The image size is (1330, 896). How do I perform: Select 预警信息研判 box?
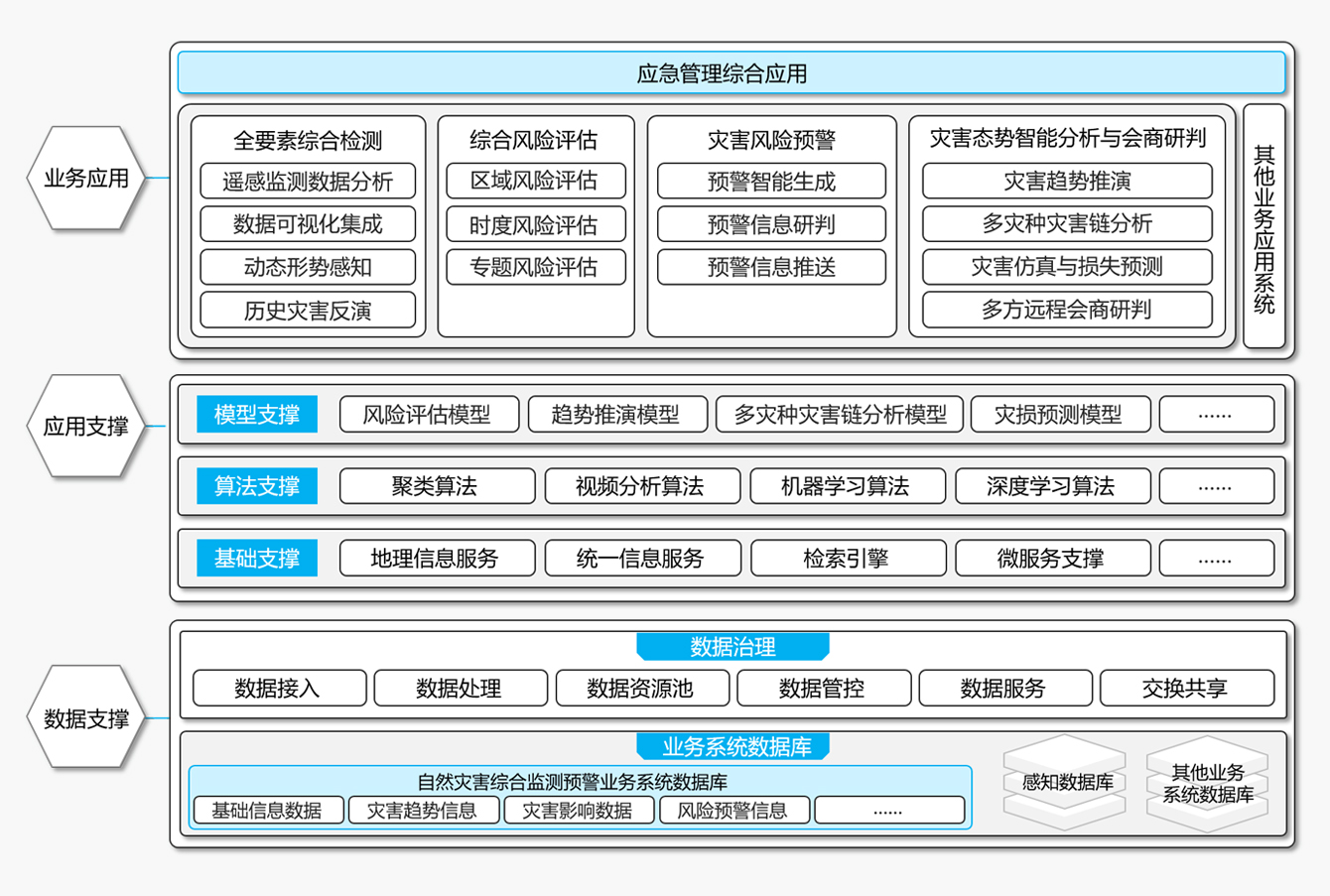[771, 224]
